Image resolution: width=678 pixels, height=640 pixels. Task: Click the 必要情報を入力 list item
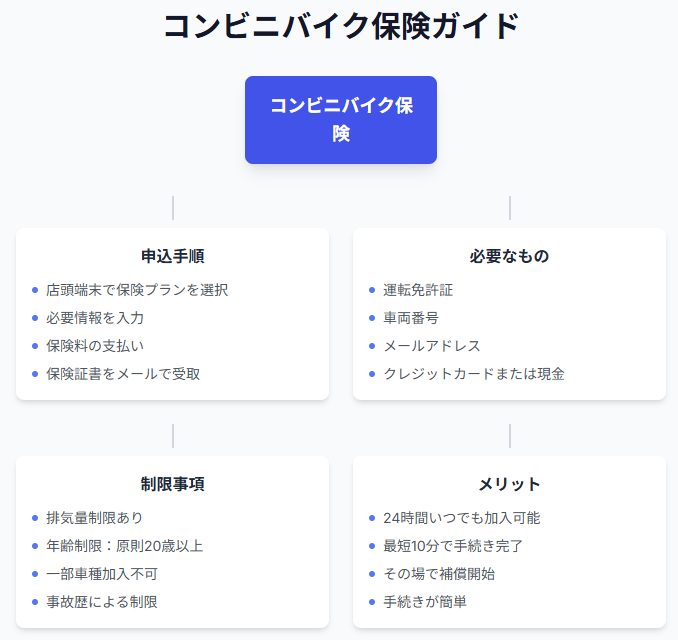point(95,318)
